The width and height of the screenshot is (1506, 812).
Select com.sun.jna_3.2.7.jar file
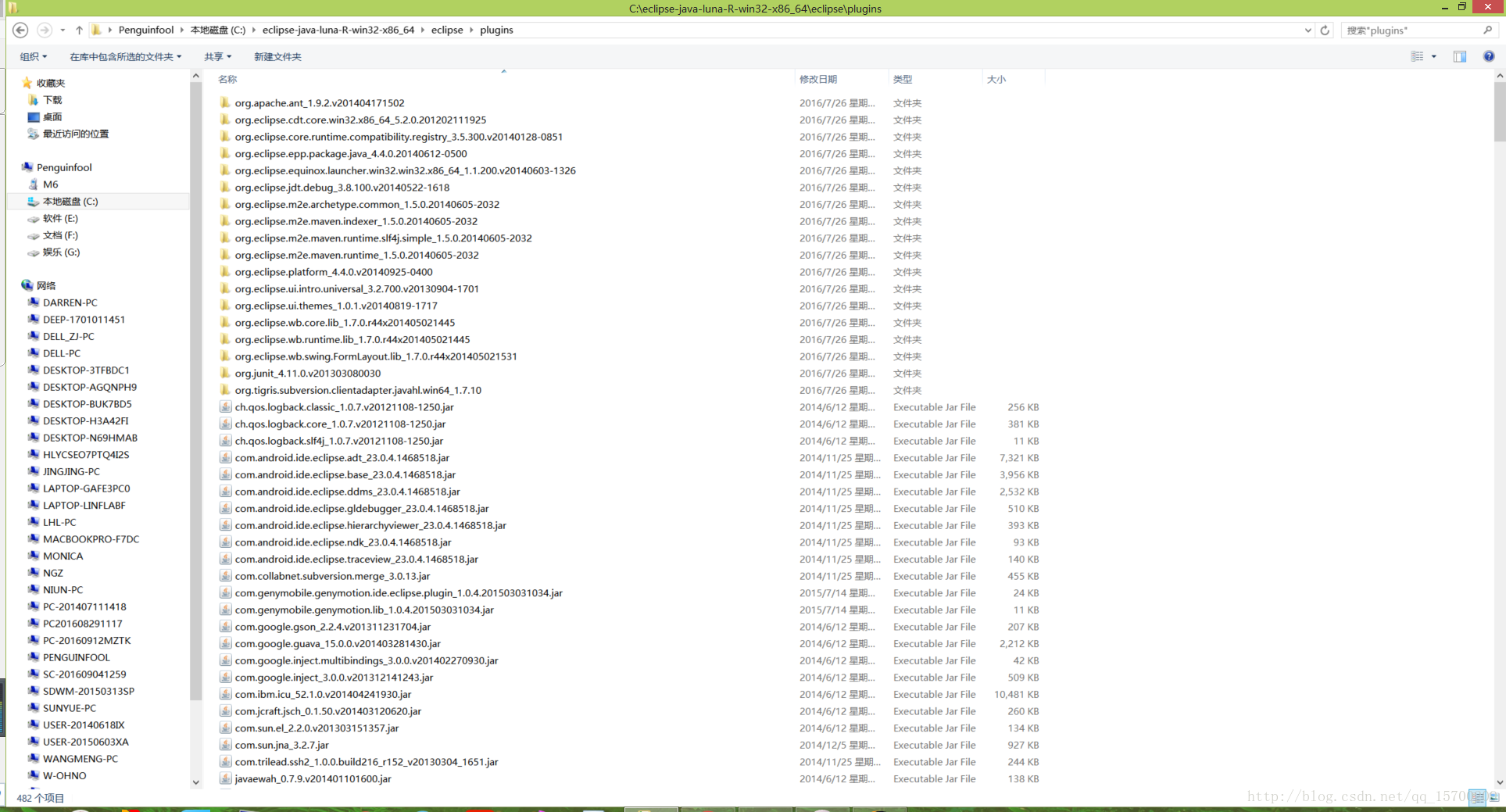282,745
